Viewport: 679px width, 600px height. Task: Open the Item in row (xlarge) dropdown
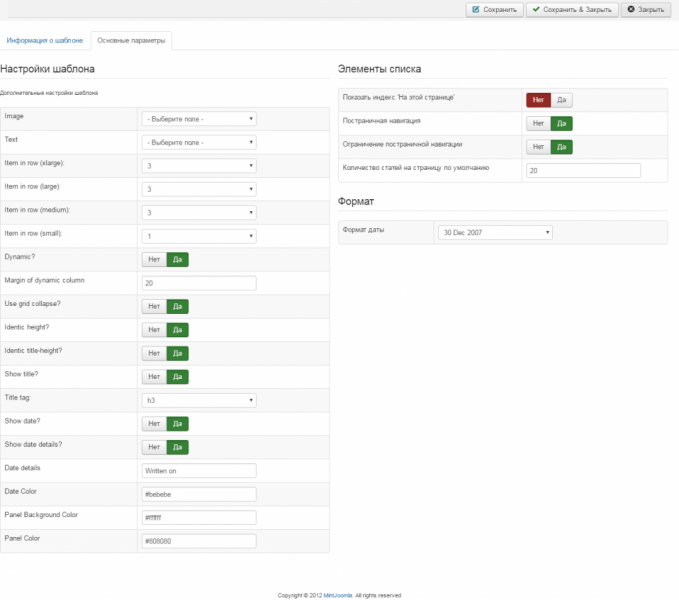(199, 166)
